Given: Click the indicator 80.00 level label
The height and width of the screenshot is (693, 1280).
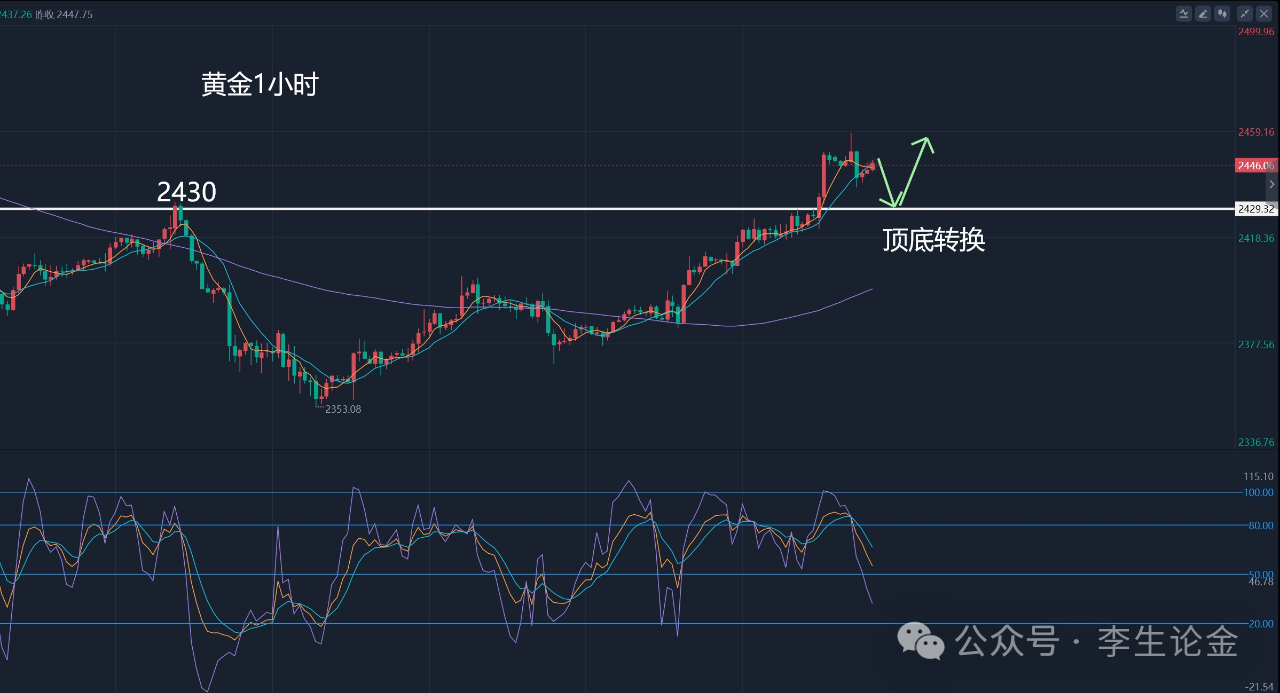Looking at the screenshot, I should [1260, 526].
